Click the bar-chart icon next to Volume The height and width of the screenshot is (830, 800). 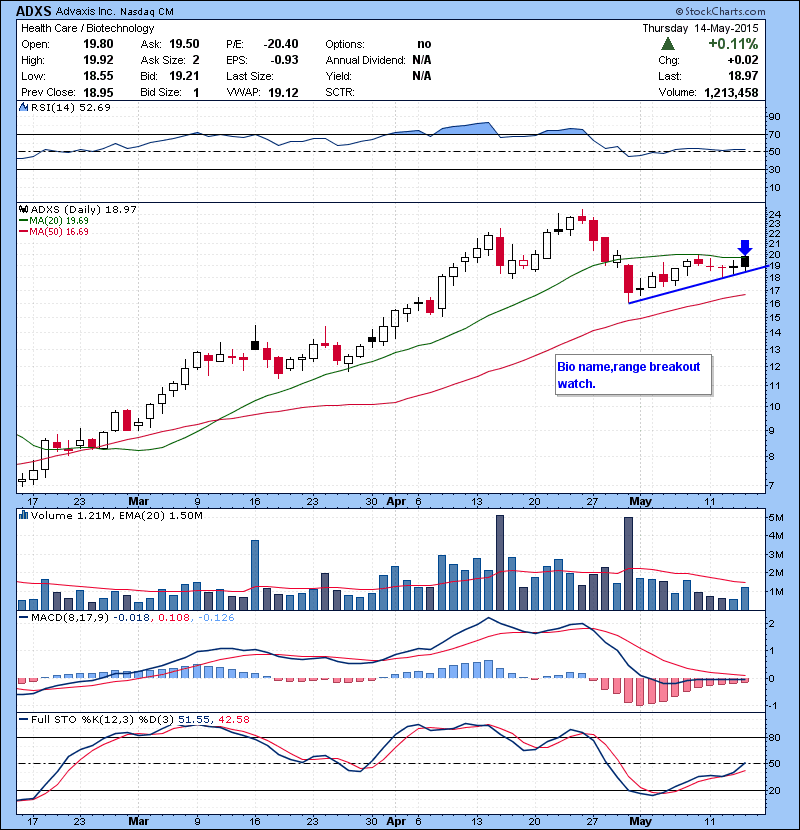(x=23, y=515)
